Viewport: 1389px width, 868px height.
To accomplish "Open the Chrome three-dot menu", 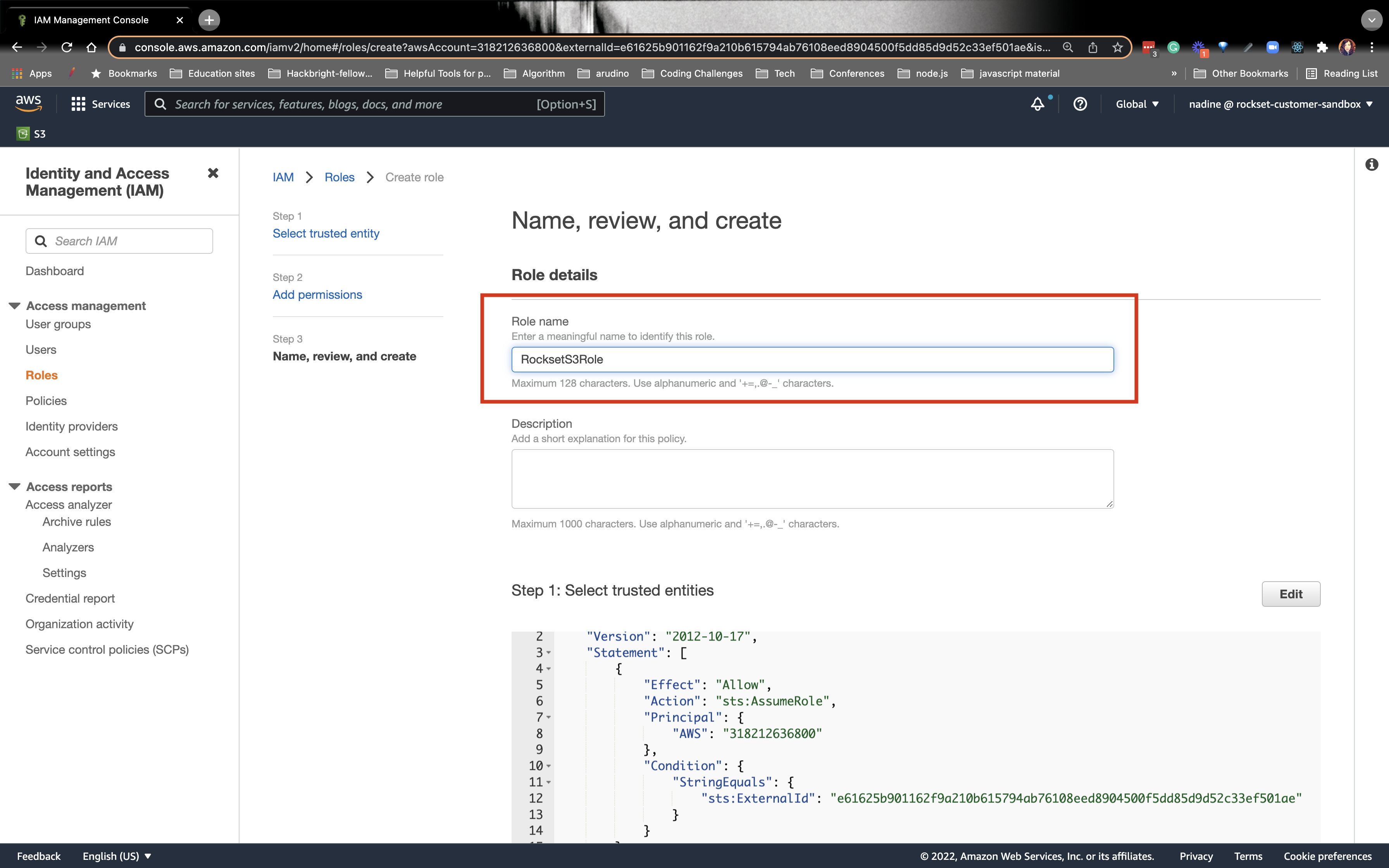I will point(1372,48).
